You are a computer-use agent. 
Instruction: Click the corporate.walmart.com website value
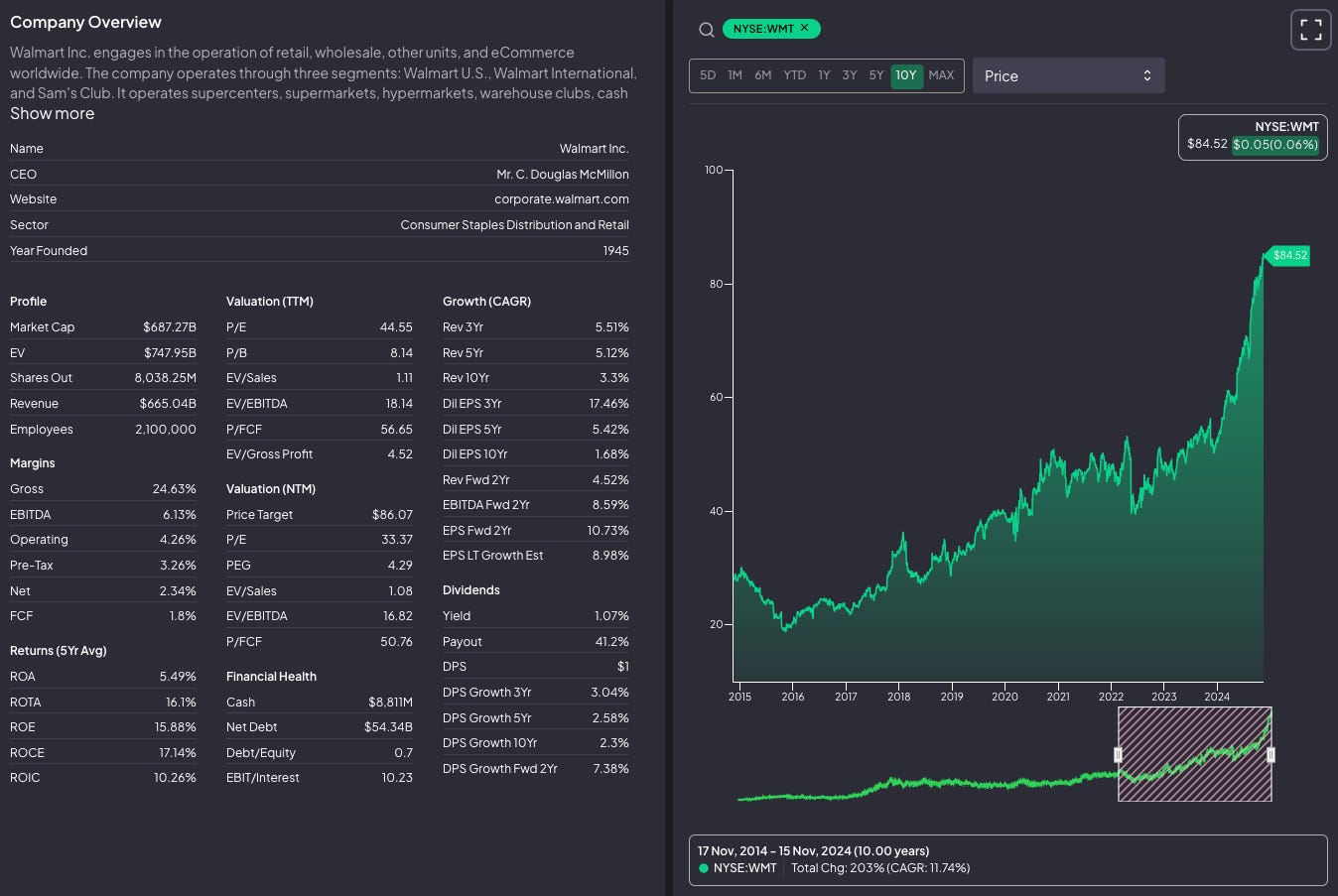coord(562,199)
